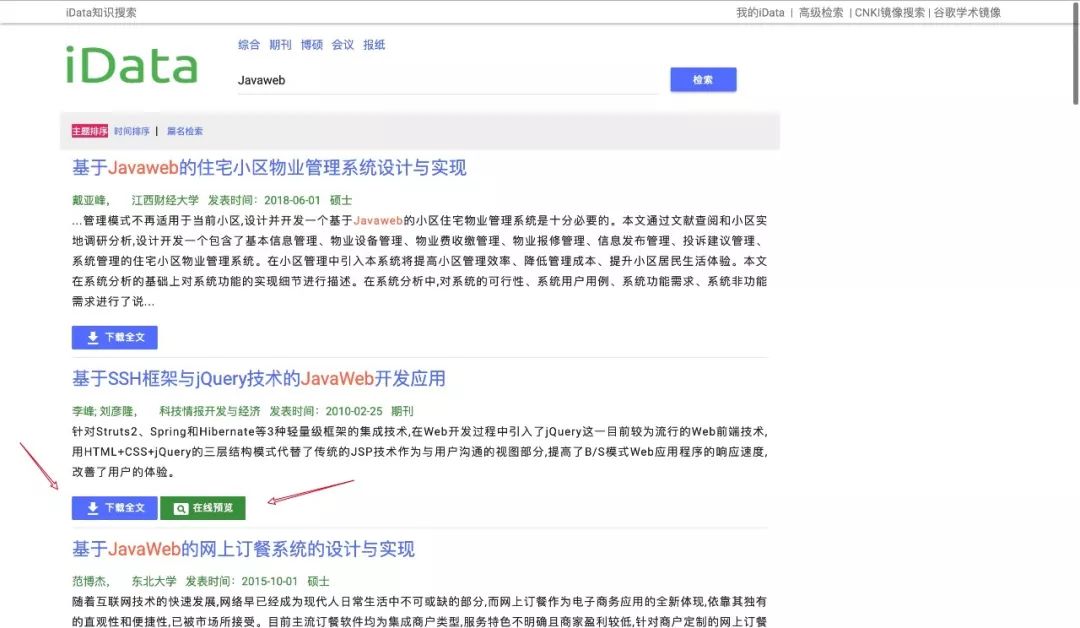Screen dimensions: 1080x628
Task: Switch to 篇名检索 title search
Action: click(185, 131)
